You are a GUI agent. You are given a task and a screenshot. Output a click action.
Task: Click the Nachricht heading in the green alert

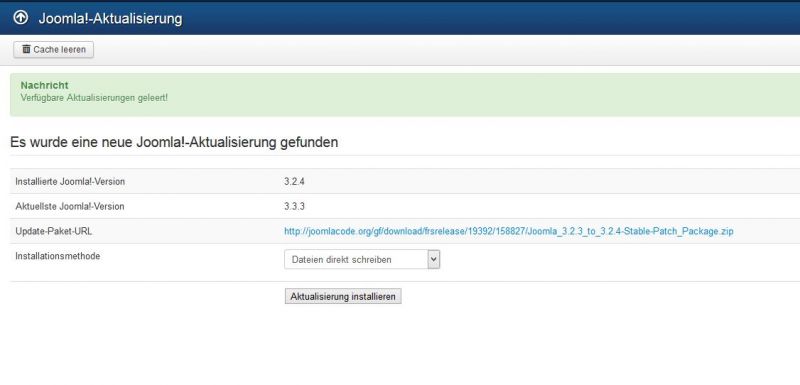pyautogui.click(x=44, y=85)
